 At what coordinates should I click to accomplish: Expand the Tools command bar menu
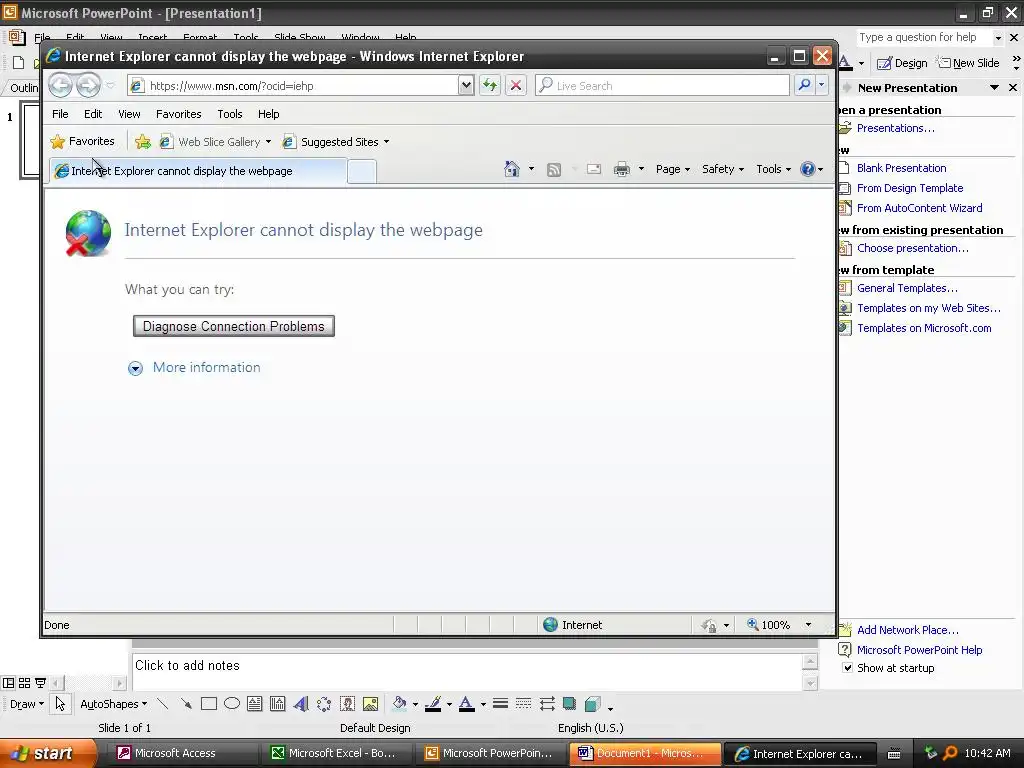[x=773, y=169]
